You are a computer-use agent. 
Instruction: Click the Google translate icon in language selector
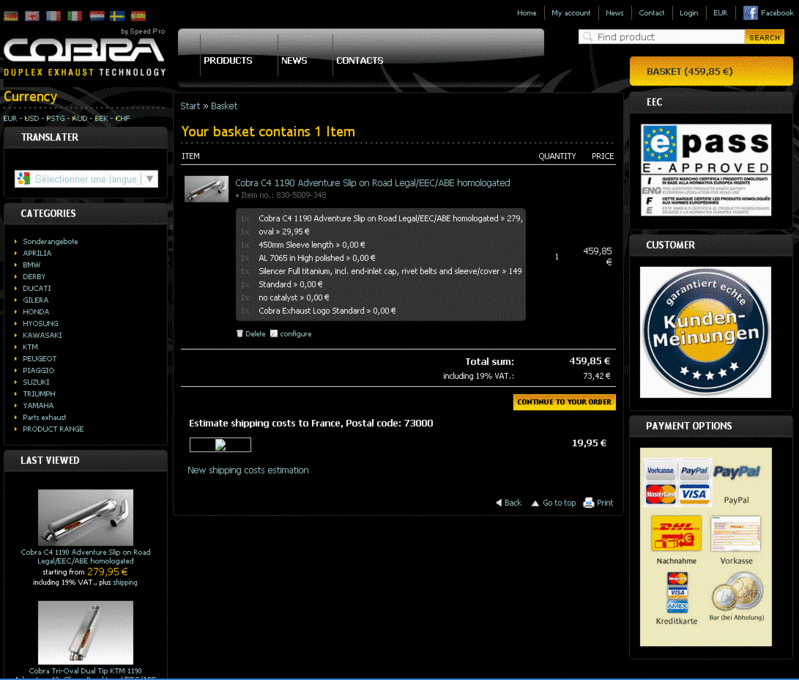pyautogui.click(x=23, y=178)
